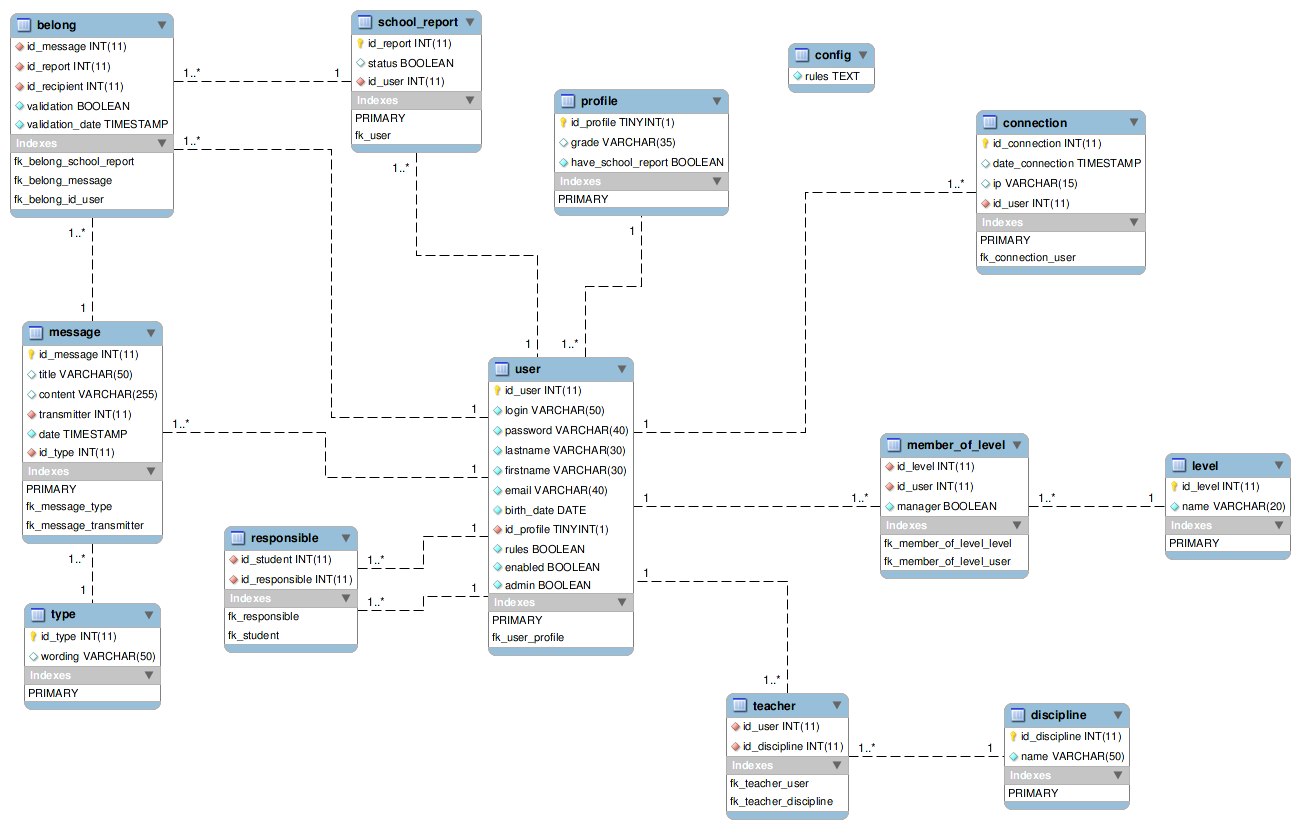Collapse the Indexes section in member_of_level
1300x829 pixels.
tap(1017, 525)
